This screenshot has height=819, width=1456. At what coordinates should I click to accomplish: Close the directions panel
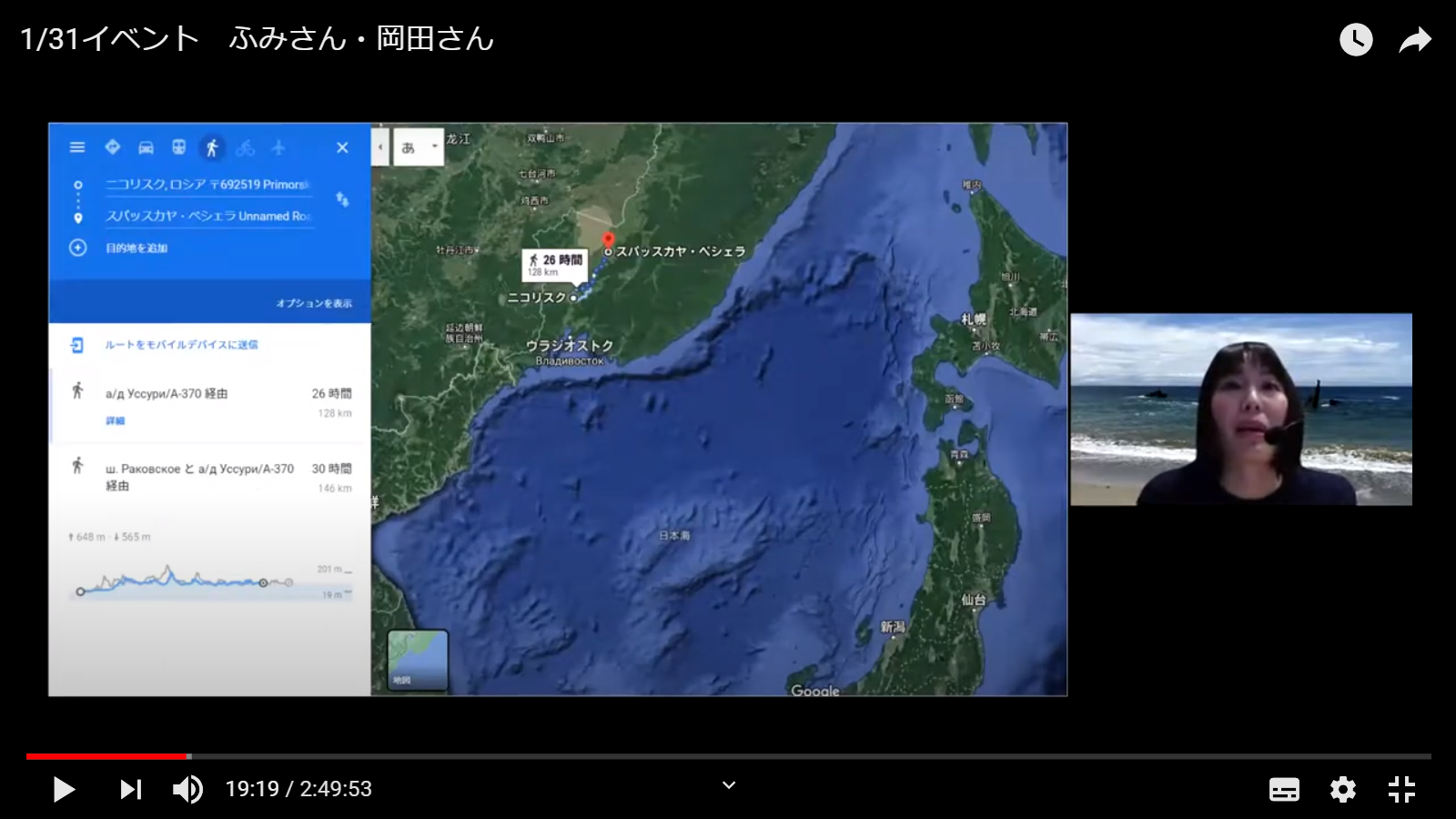click(342, 147)
